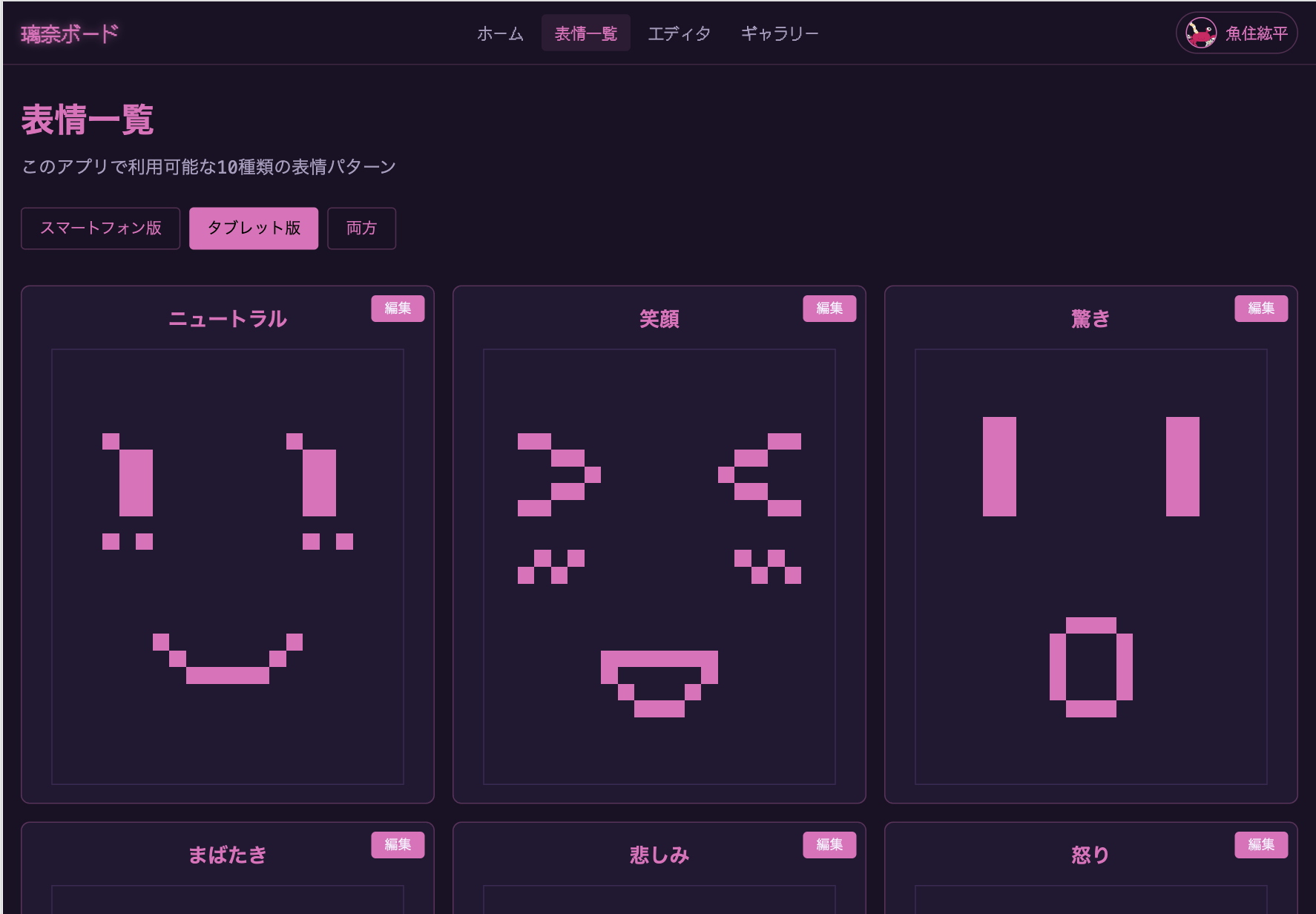
Task: Open the 璃奈ボード logo home link
Action: (x=70, y=34)
